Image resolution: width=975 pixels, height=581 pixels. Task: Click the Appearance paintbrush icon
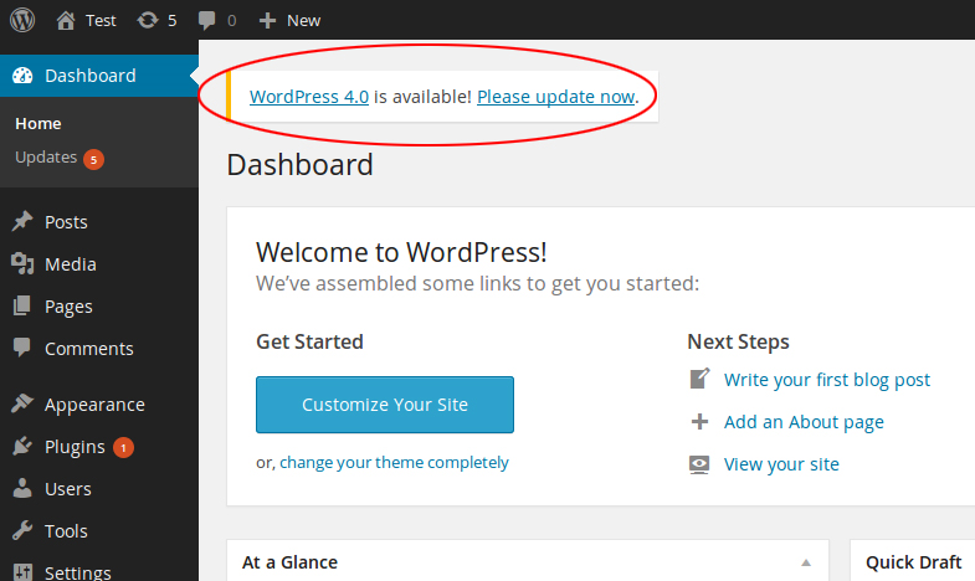[x=22, y=404]
